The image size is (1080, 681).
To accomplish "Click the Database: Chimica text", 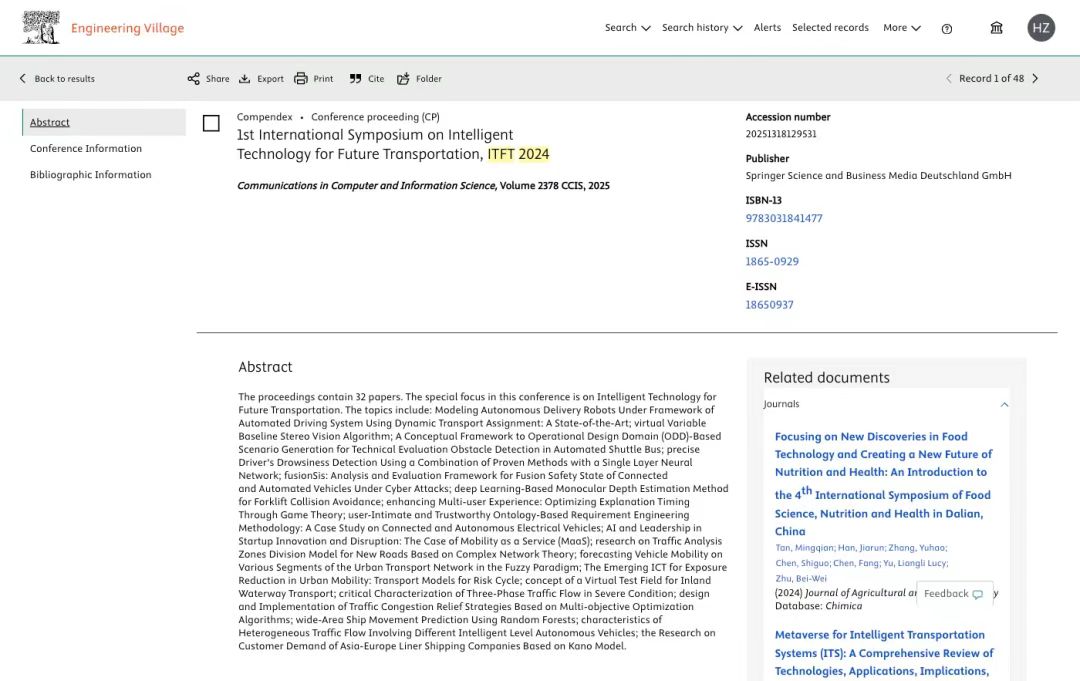I will (818, 606).
